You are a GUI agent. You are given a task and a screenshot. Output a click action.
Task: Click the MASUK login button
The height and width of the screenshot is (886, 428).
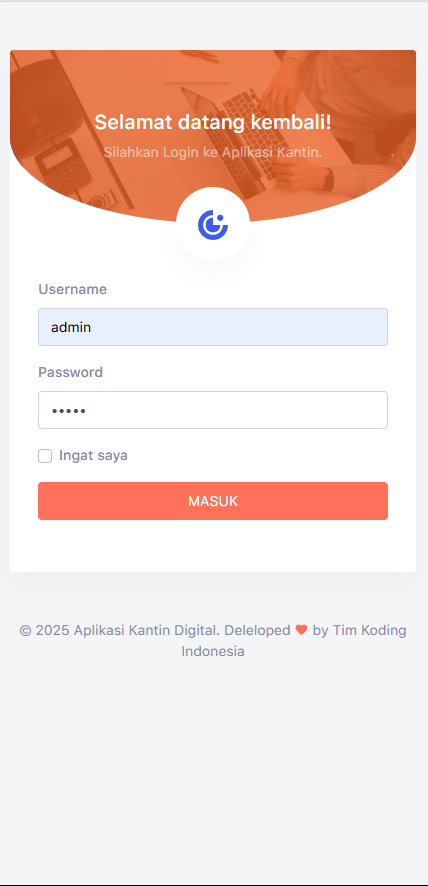coord(213,501)
